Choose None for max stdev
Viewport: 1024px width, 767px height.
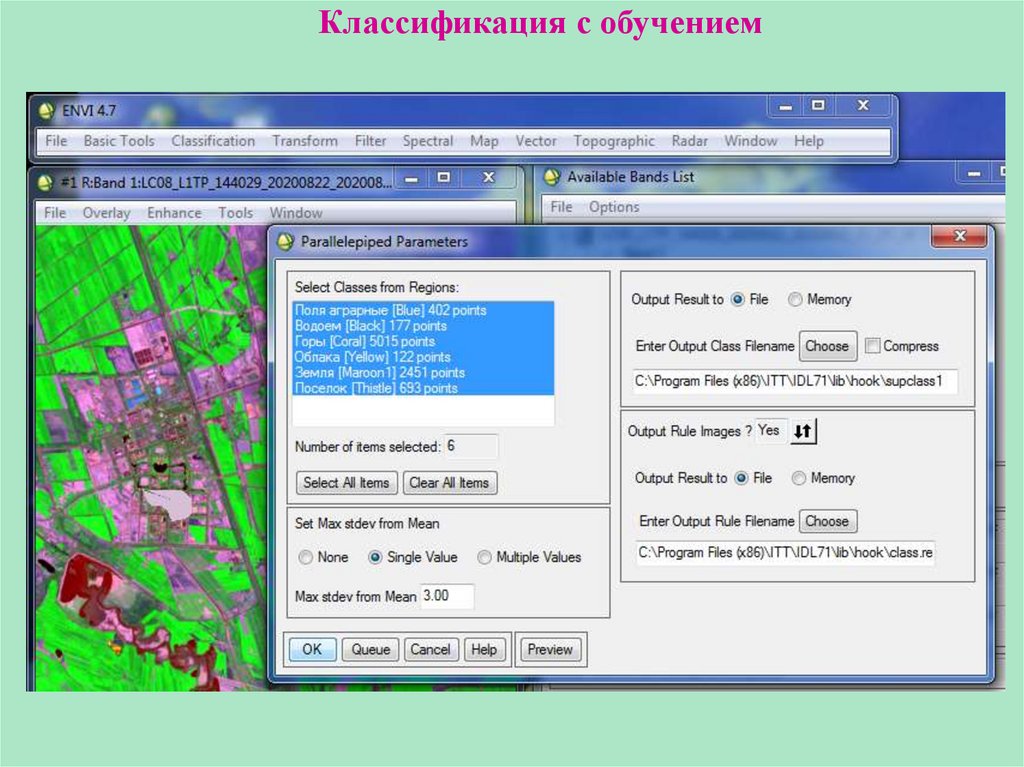point(306,557)
